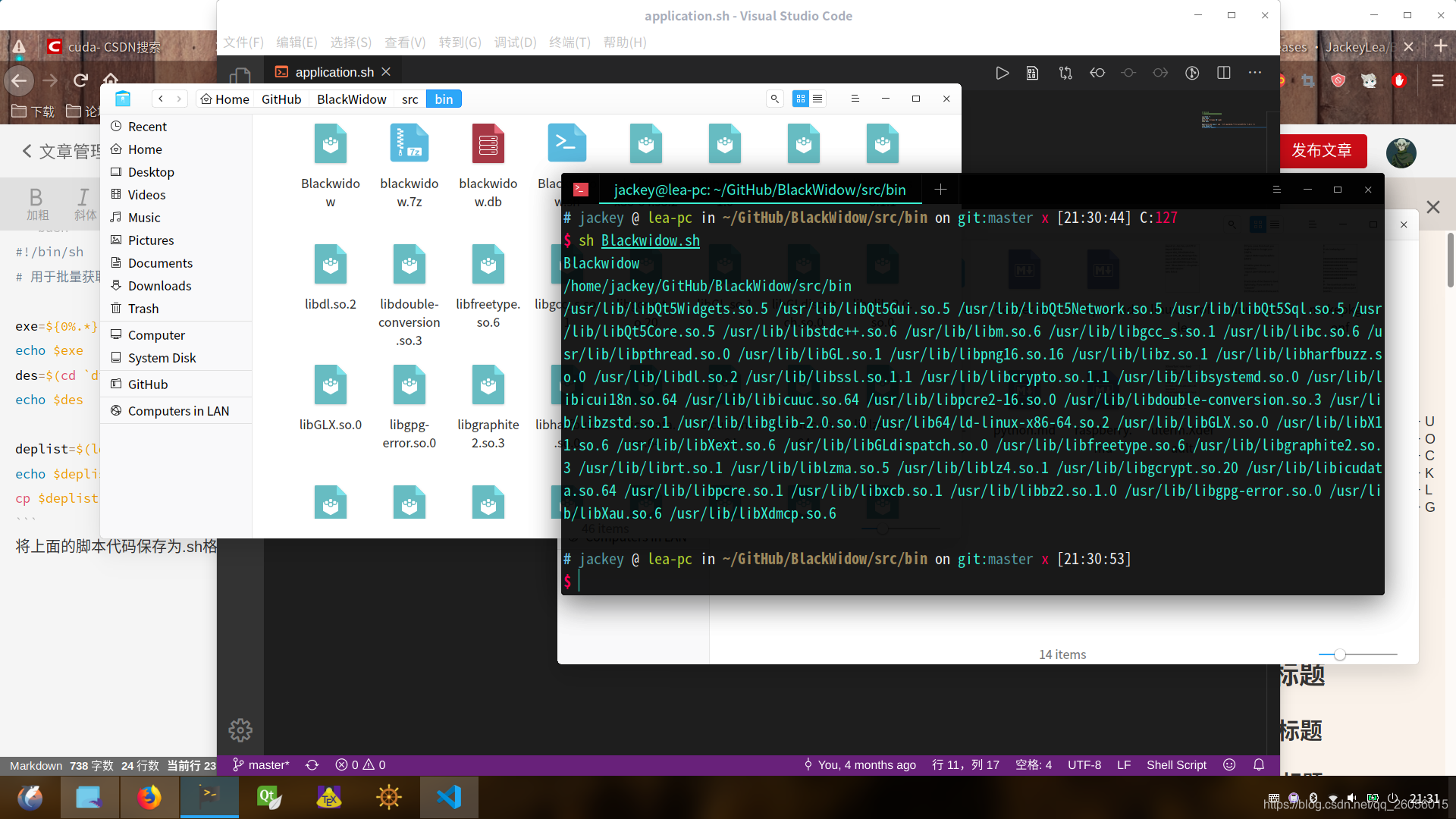Expand the Recent section in file manager sidebar
This screenshot has width=1456, height=819.
[x=146, y=126]
